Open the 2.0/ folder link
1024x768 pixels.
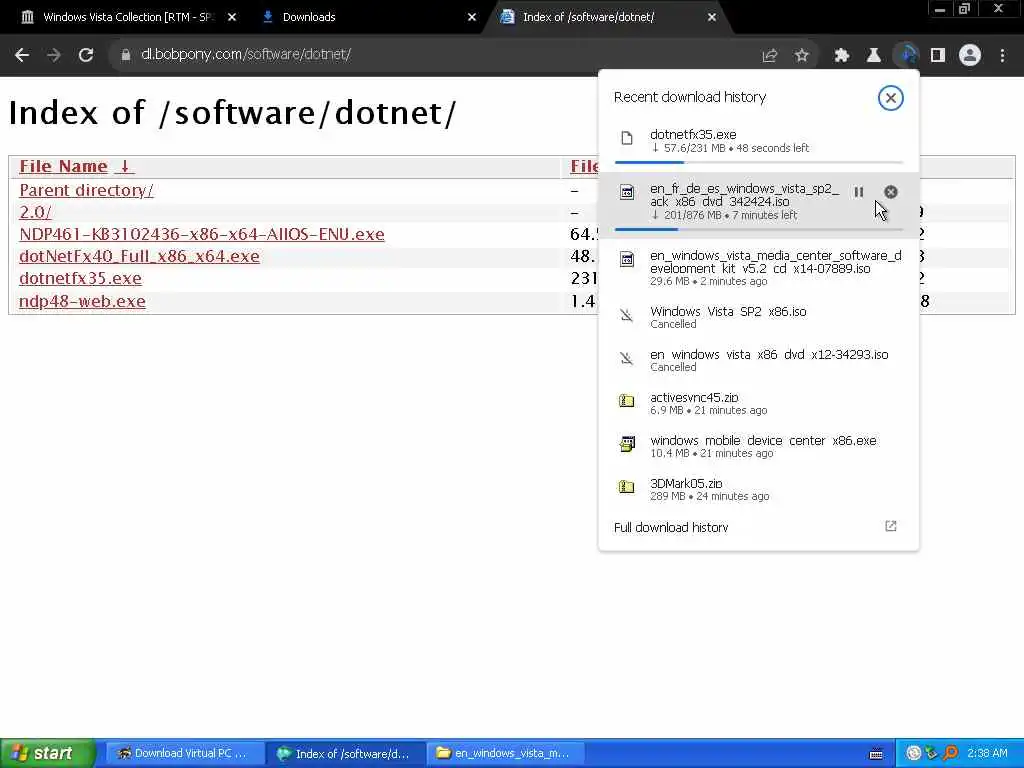pos(35,212)
